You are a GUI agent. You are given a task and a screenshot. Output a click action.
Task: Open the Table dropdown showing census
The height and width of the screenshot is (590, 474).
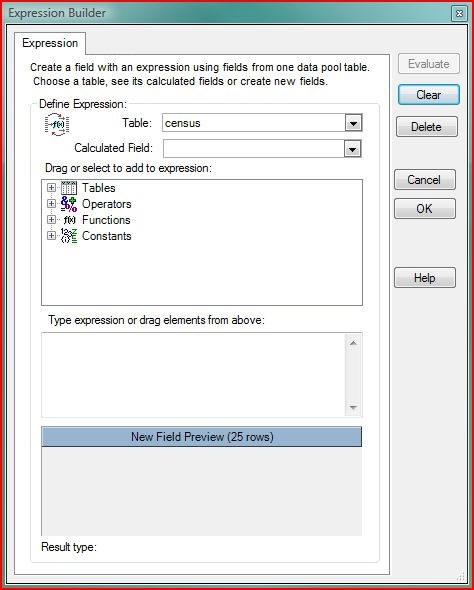coord(353,123)
